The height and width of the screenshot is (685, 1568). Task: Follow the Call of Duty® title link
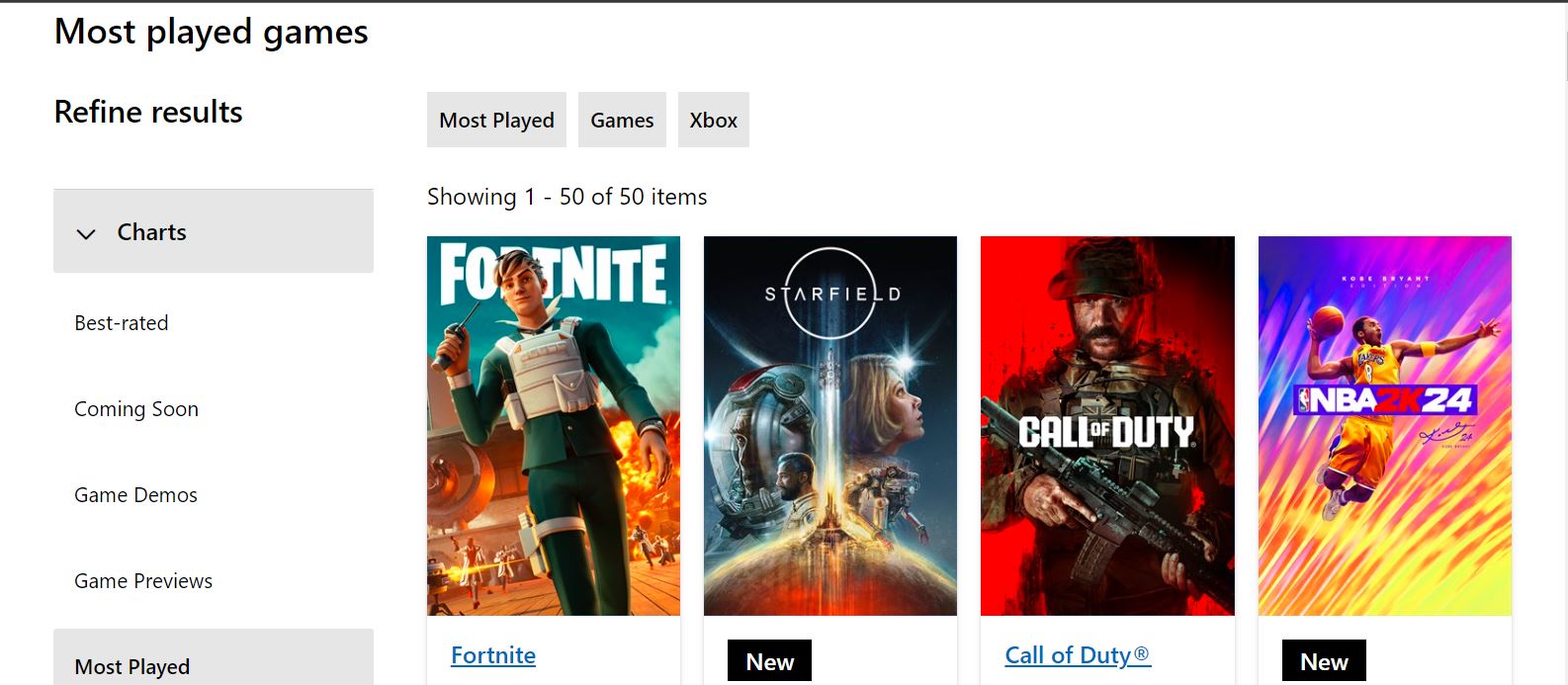click(1078, 655)
